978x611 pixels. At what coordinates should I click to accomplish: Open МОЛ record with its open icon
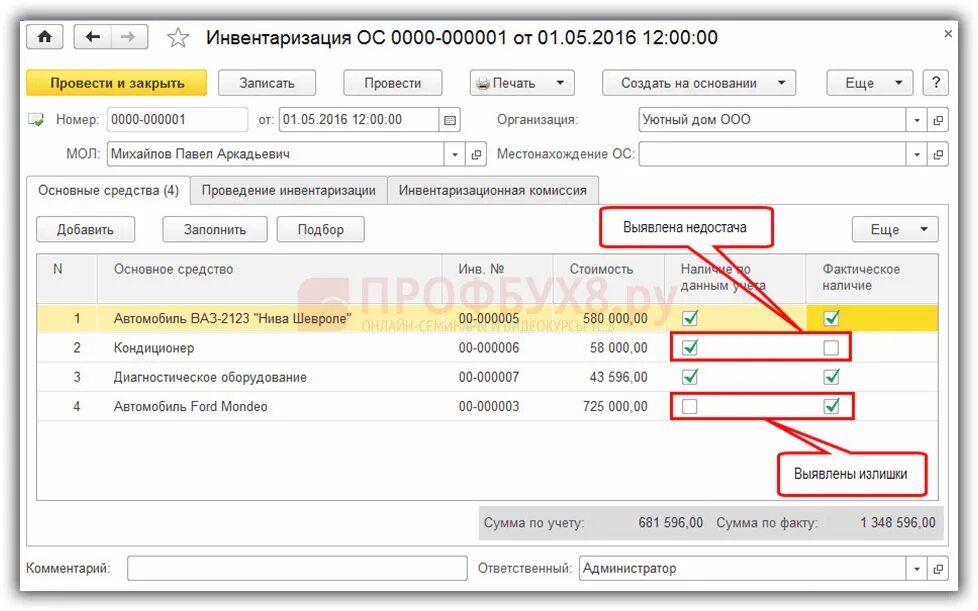[x=476, y=154]
